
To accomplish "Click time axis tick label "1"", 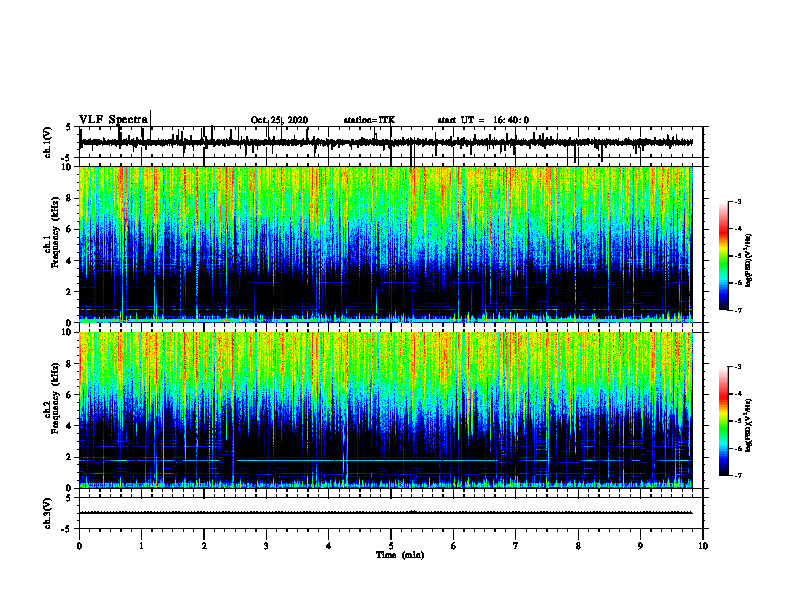I will coord(141,546).
